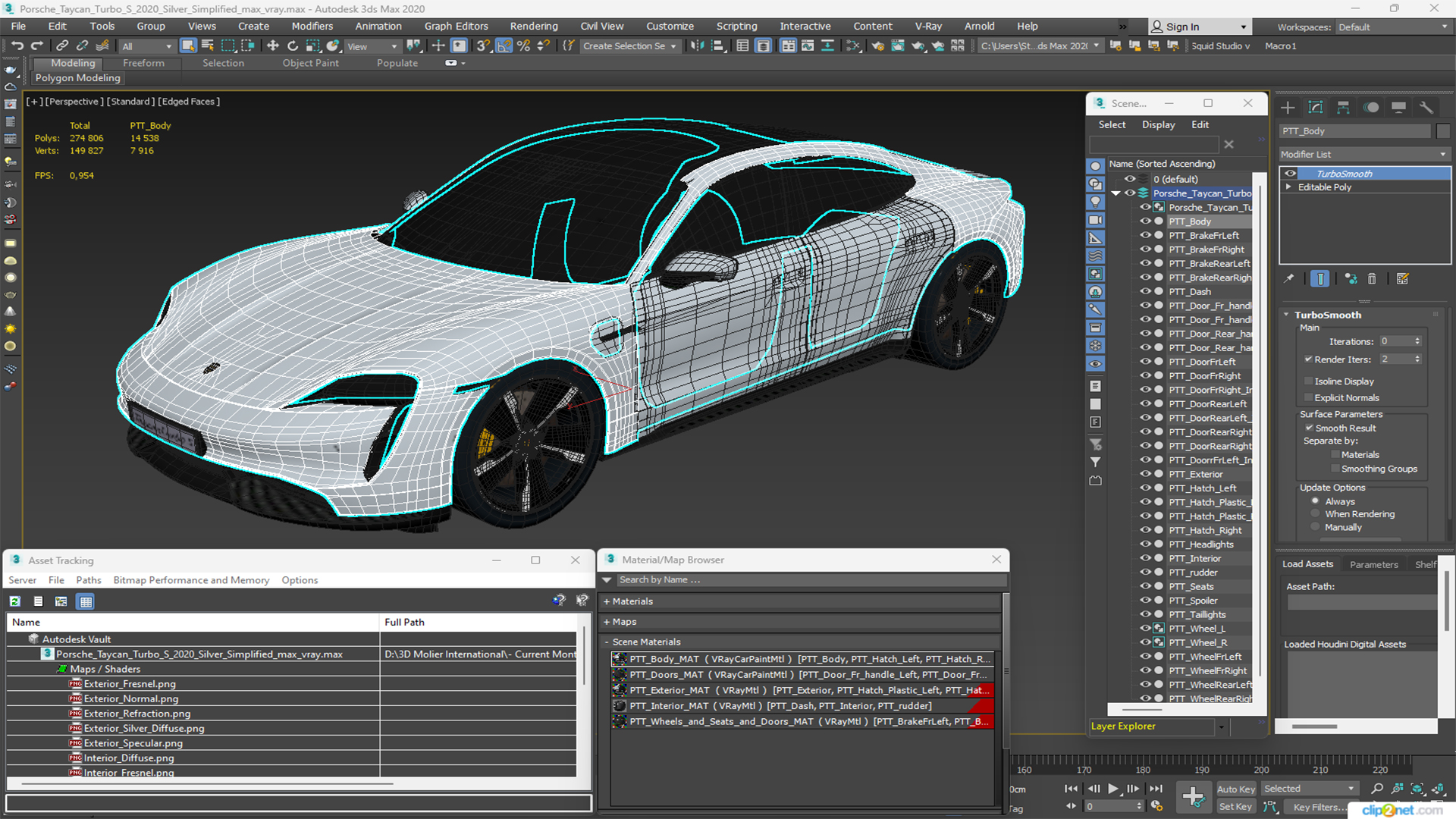The width and height of the screenshot is (1456, 819).
Task: Open Configure Modifier Sets icon
Action: click(x=1402, y=279)
